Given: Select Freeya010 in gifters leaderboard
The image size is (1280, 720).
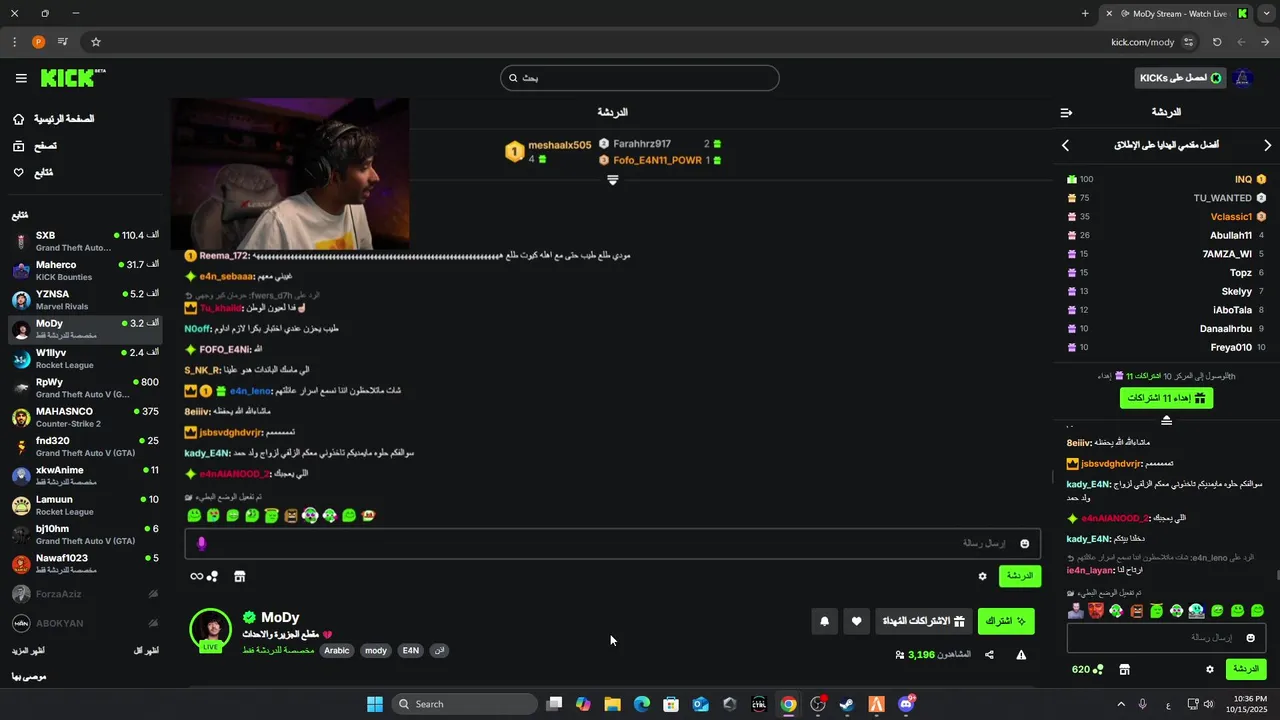Looking at the screenshot, I should [1231, 347].
